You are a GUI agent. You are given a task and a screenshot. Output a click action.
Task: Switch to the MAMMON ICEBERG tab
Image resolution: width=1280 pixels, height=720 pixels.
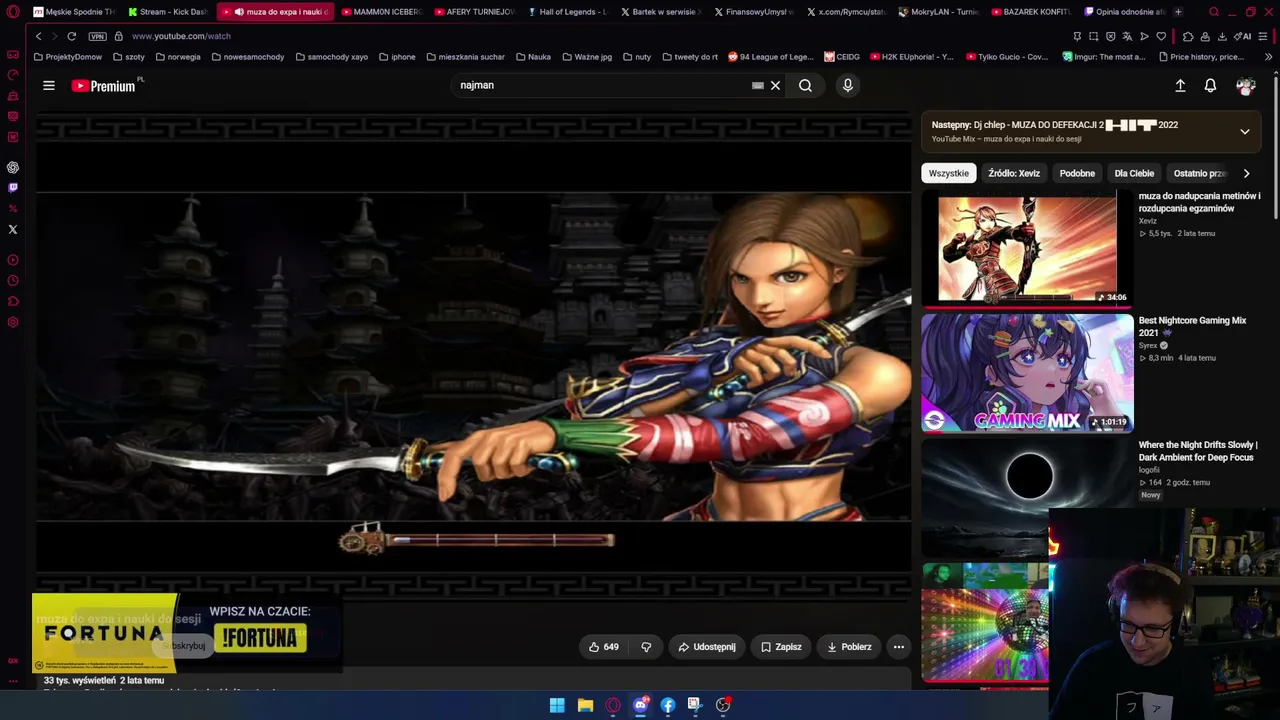[380, 12]
